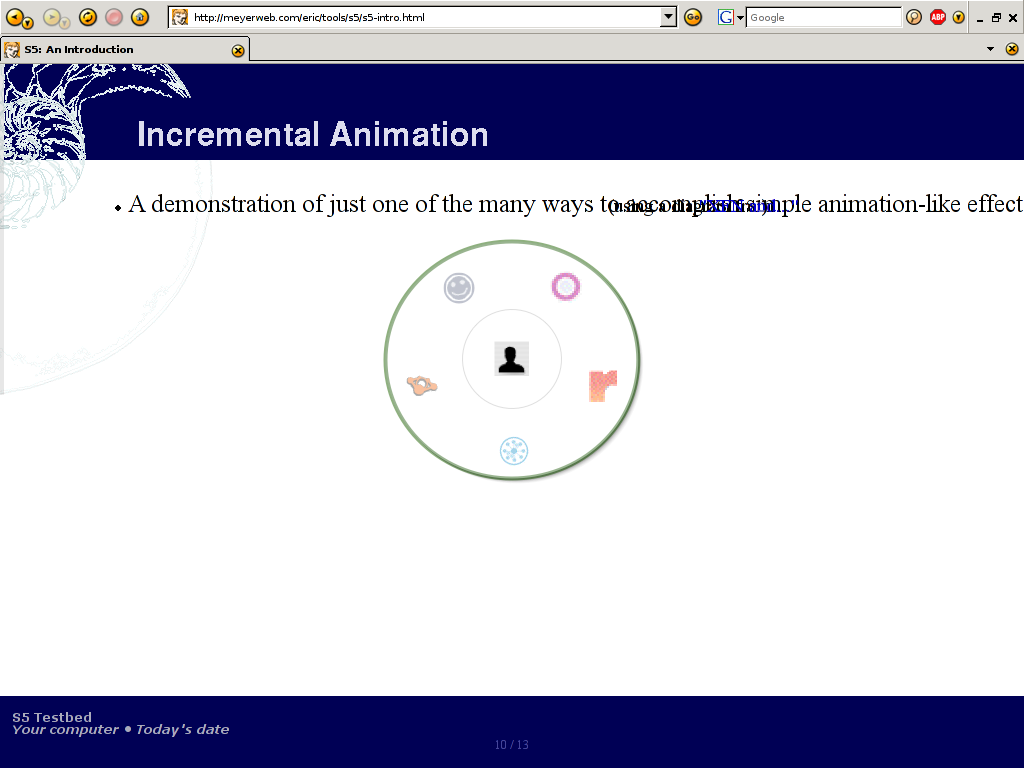Click the browser Back arrow button
Viewport: 1024px width, 768px height.
[16, 17]
